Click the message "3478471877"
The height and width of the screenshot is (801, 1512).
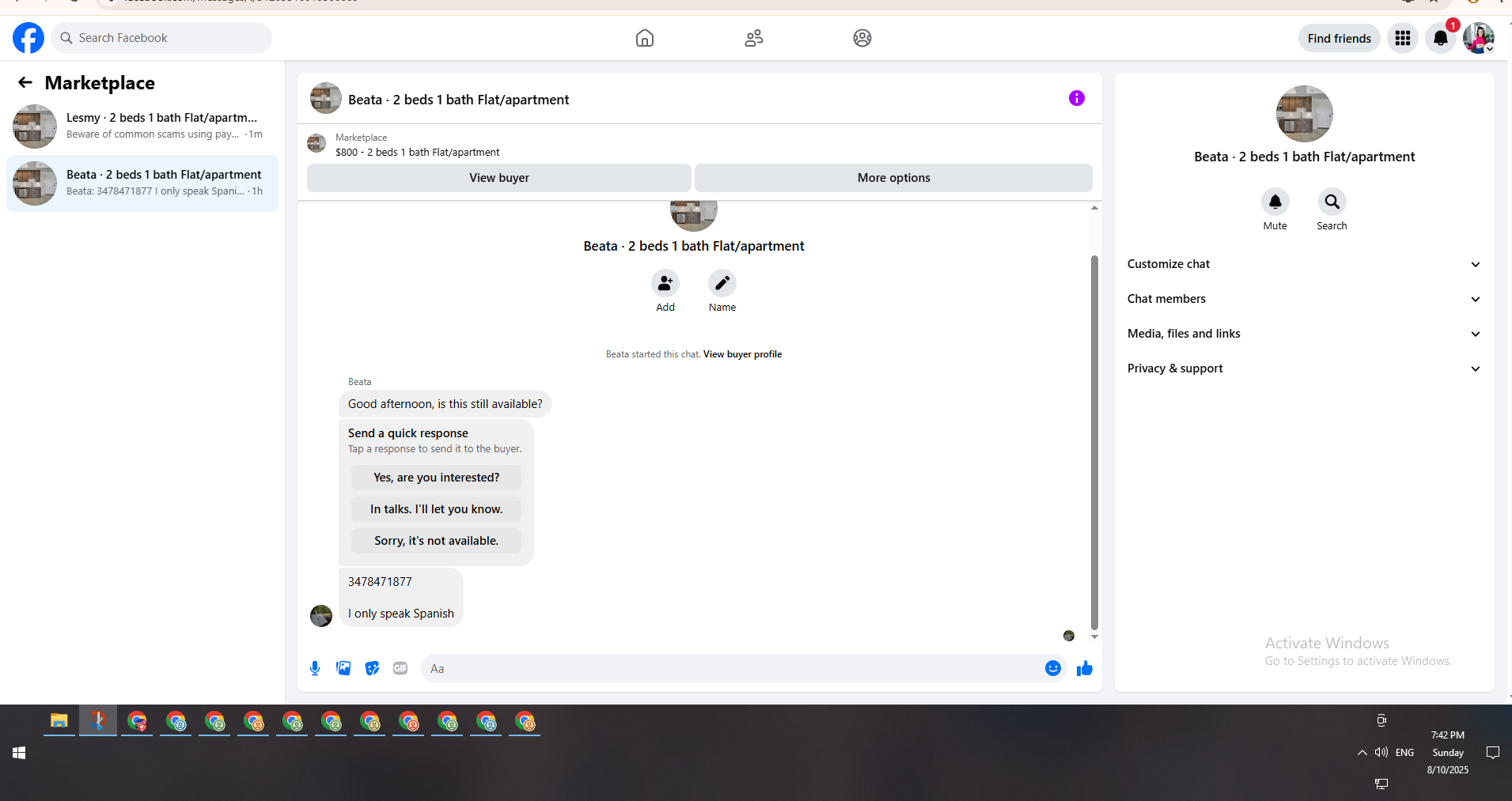[x=380, y=582]
